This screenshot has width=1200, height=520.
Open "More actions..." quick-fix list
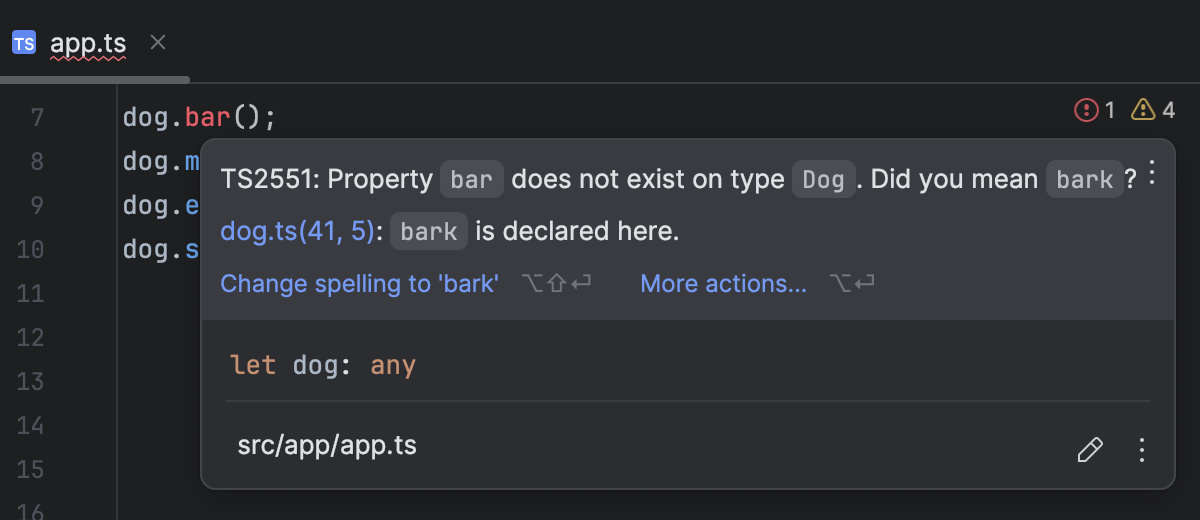(723, 284)
